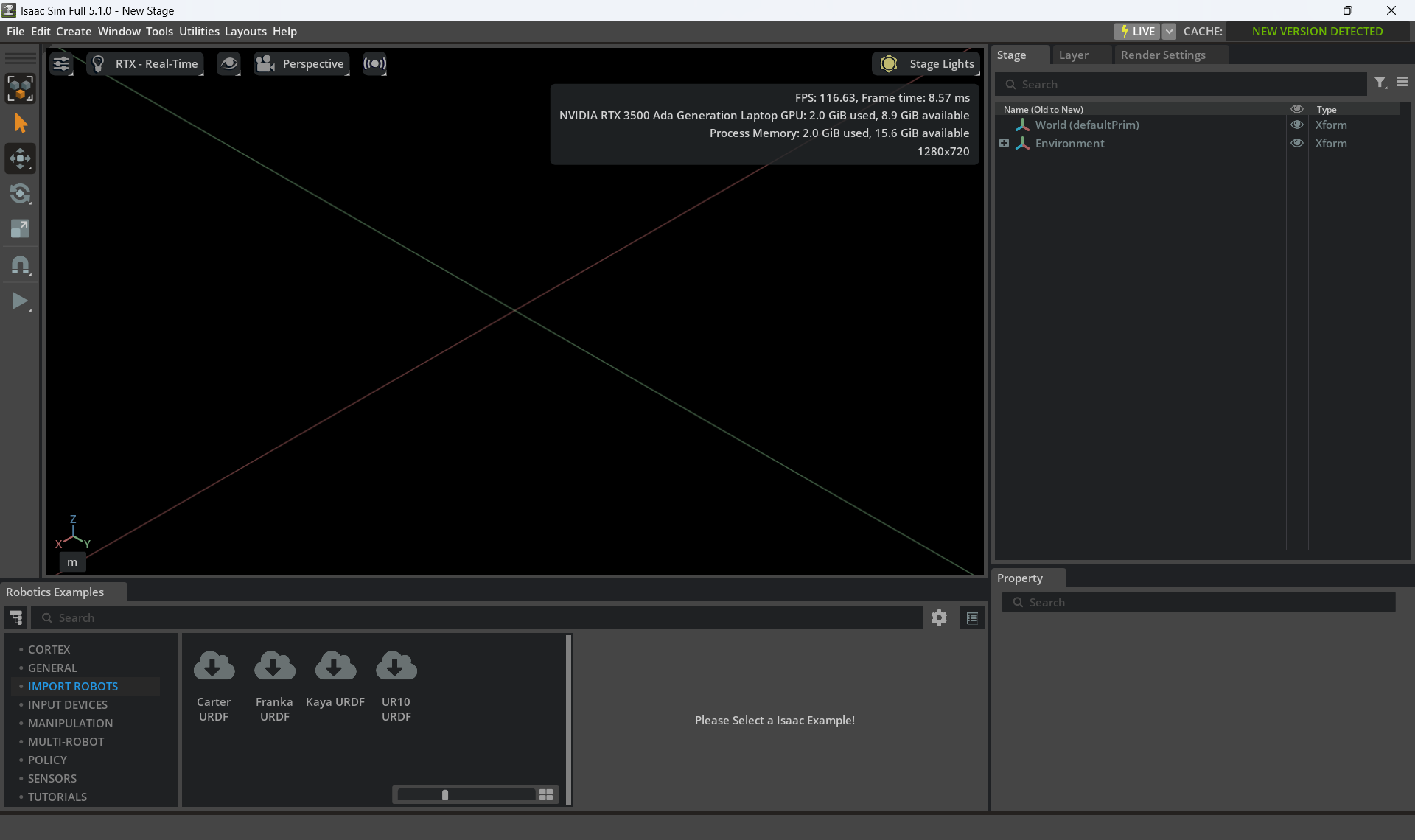The height and width of the screenshot is (840, 1415).
Task: Switch to the Render Settings tab
Action: (x=1163, y=55)
